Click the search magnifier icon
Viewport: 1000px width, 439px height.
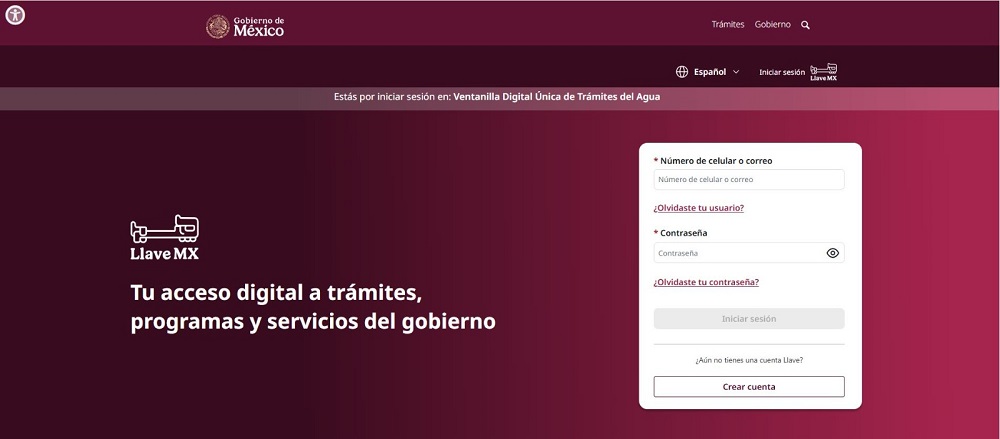coord(805,25)
